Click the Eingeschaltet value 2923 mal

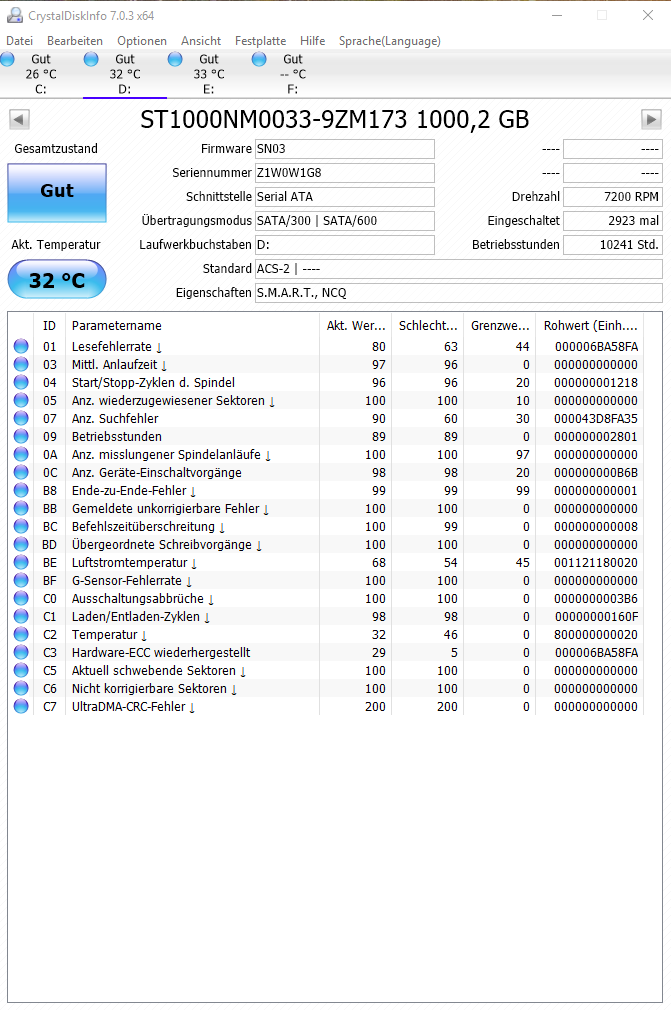click(612, 220)
